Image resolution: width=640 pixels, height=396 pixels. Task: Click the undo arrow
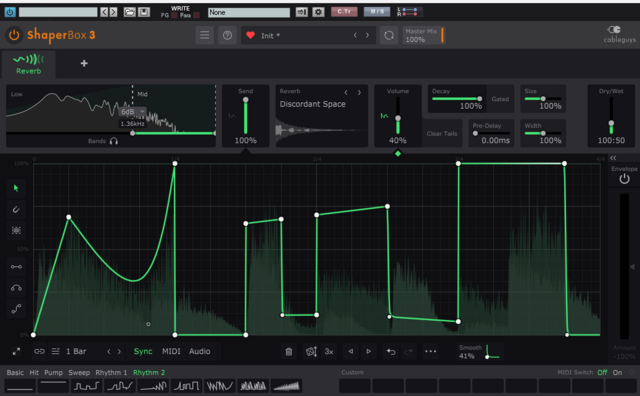coord(391,352)
